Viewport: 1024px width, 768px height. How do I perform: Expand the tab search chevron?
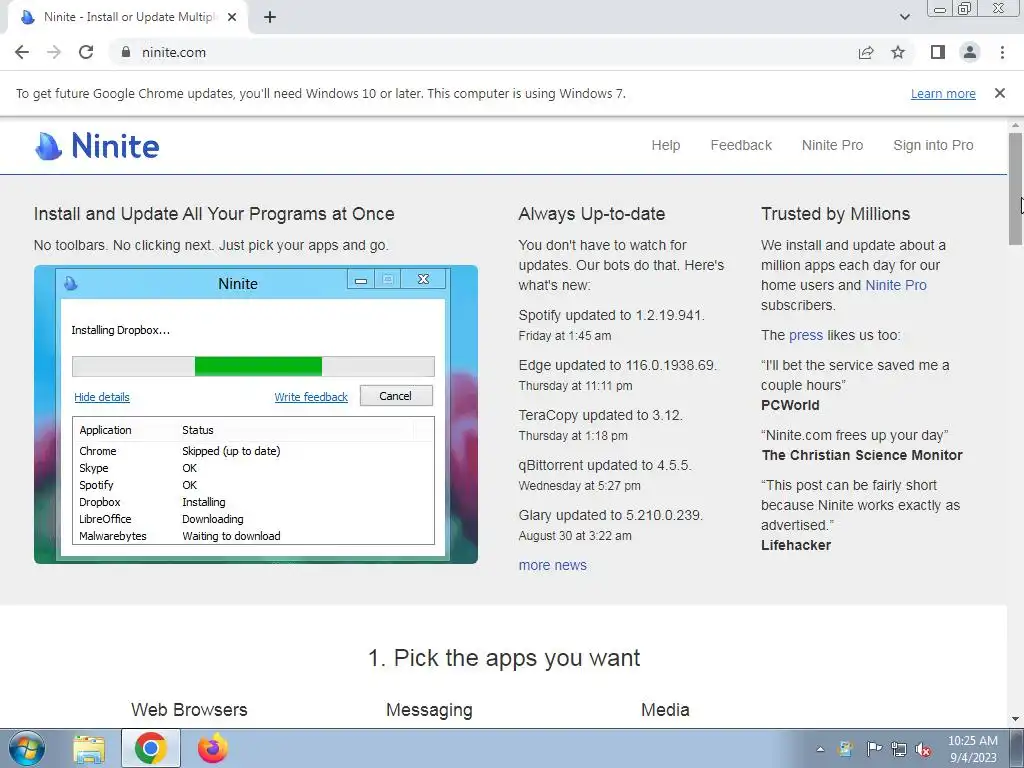(x=904, y=17)
